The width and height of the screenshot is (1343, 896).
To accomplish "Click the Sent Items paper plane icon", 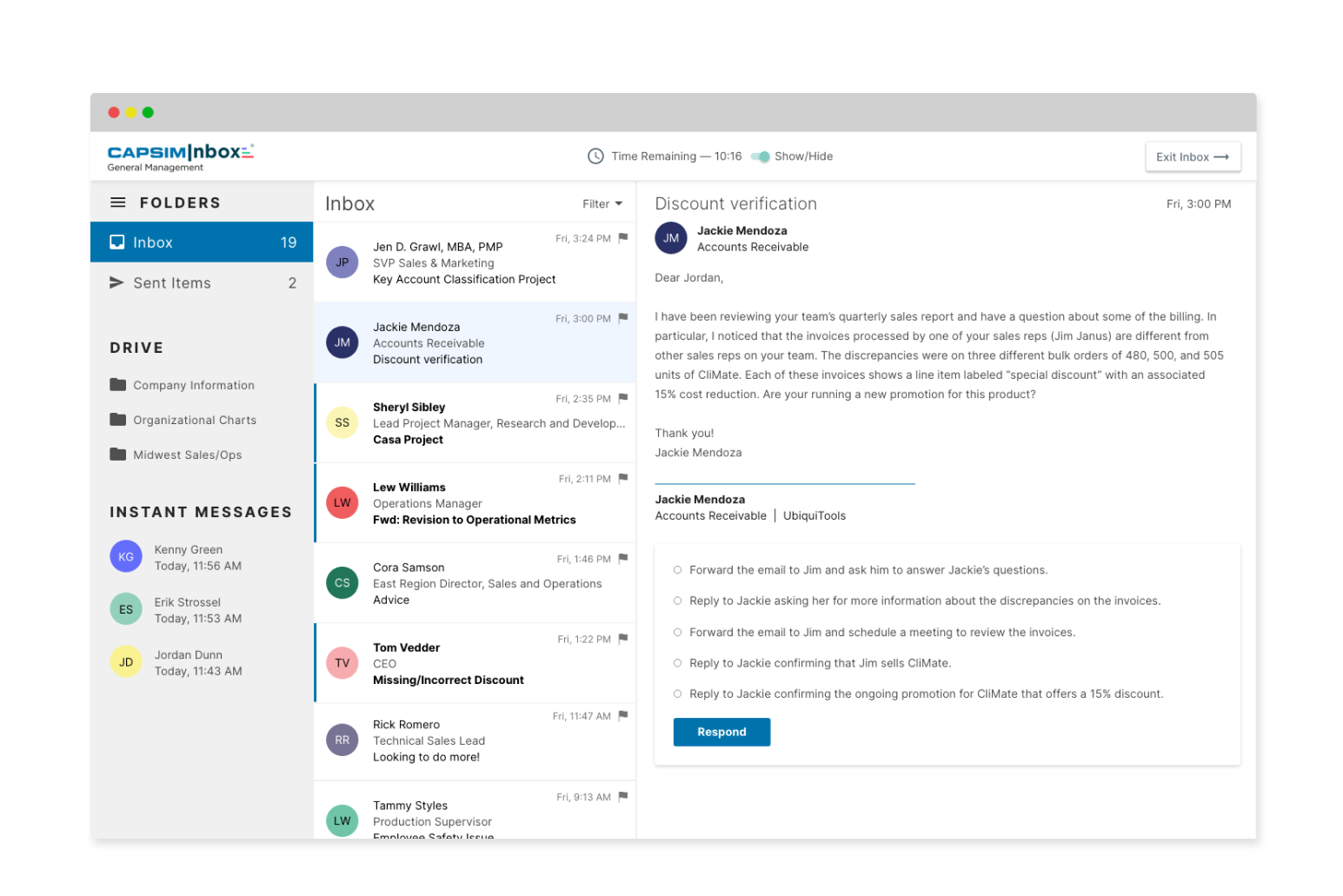I will coord(116,282).
